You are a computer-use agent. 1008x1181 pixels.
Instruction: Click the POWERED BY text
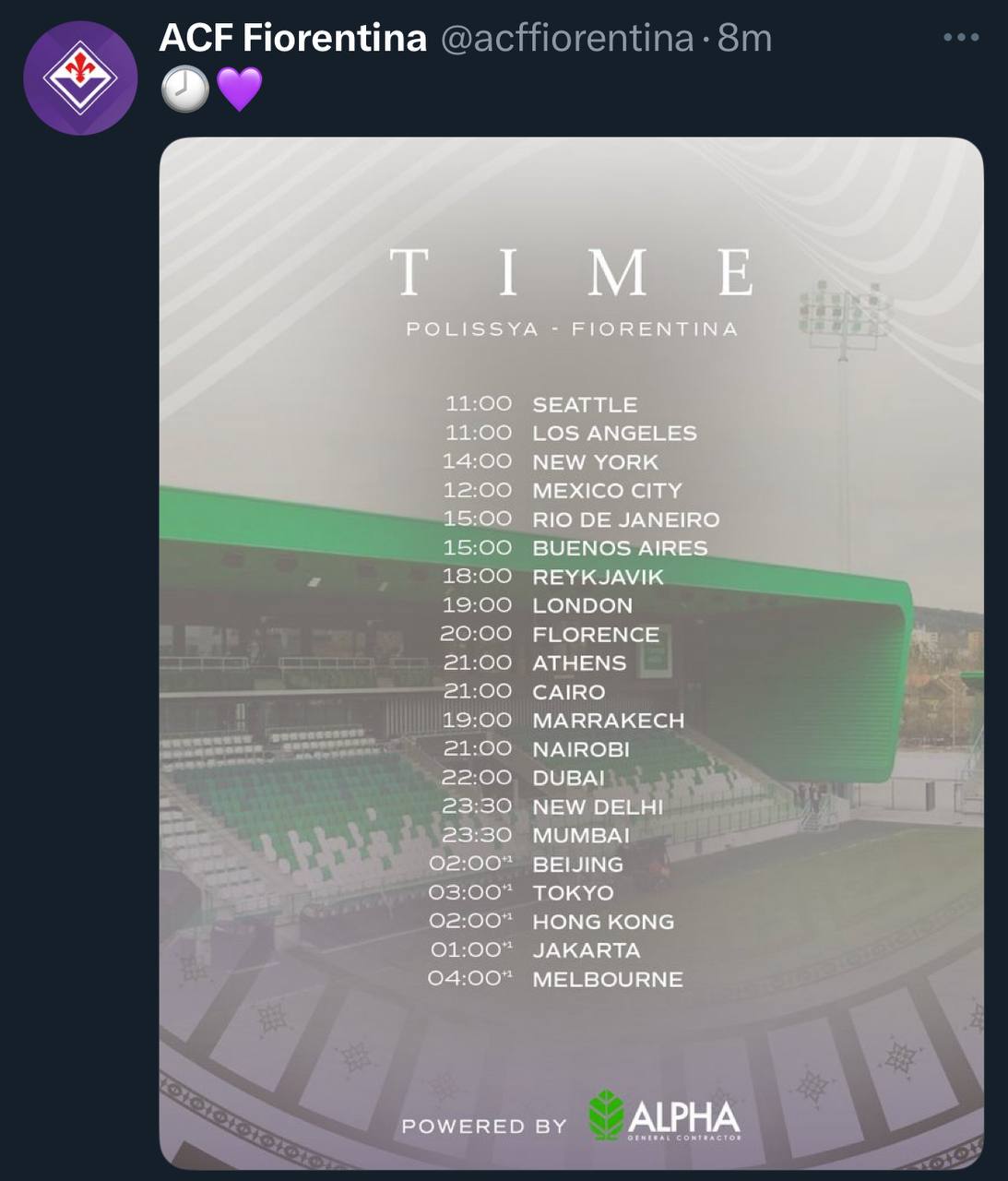click(484, 1127)
